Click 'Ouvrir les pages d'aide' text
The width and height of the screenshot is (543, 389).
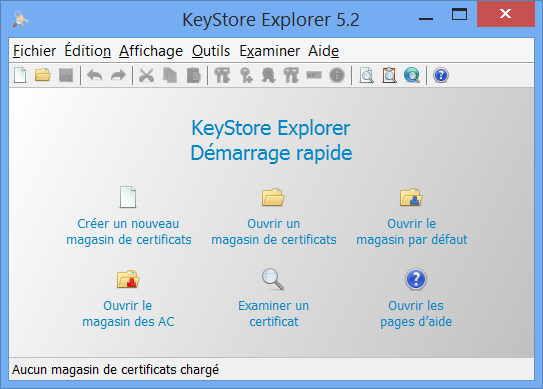(x=416, y=313)
